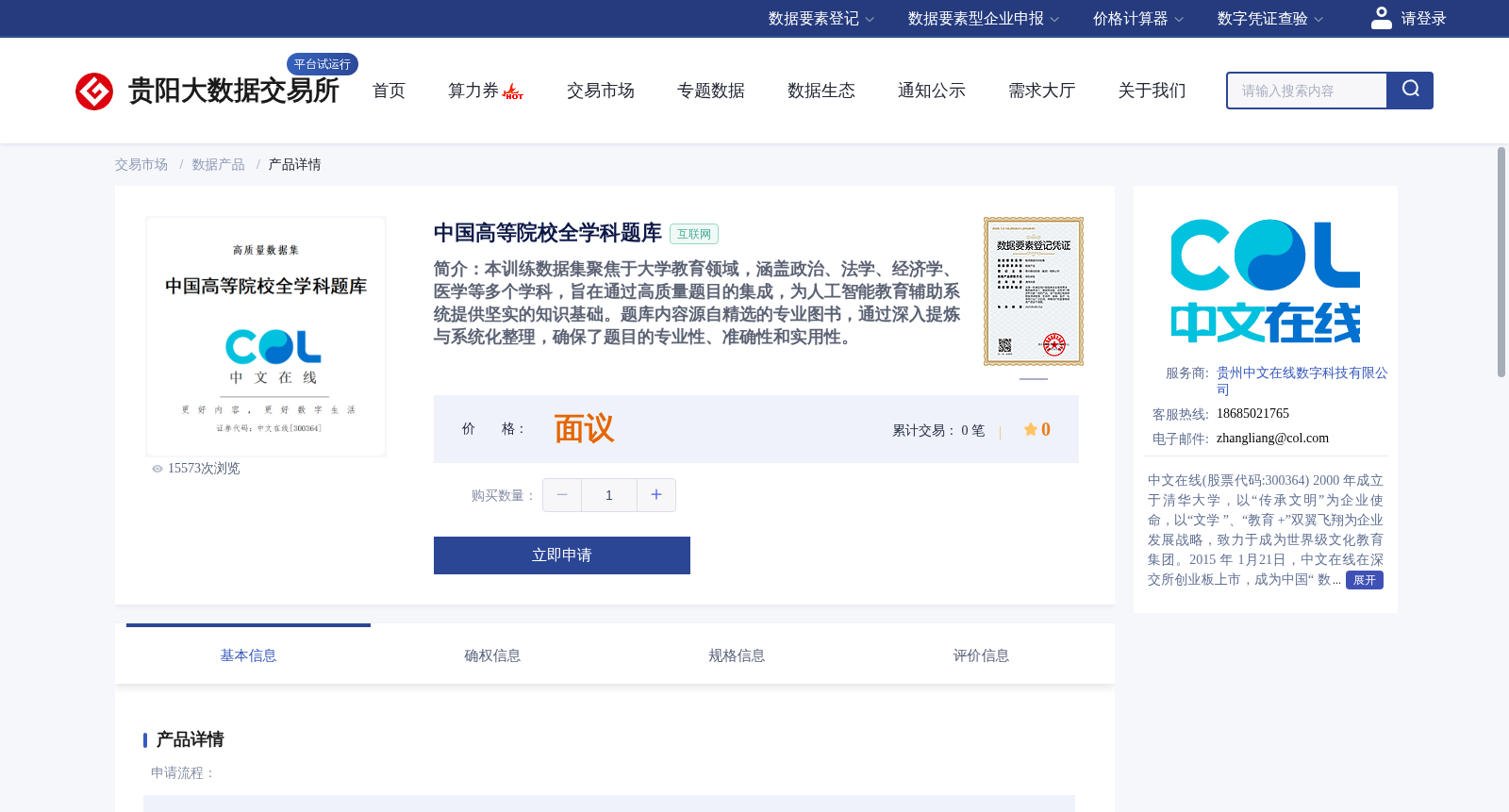Screen dimensions: 1509x812
Task: Click the 中文在线 COL provider logo
Action: (1266, 281)
